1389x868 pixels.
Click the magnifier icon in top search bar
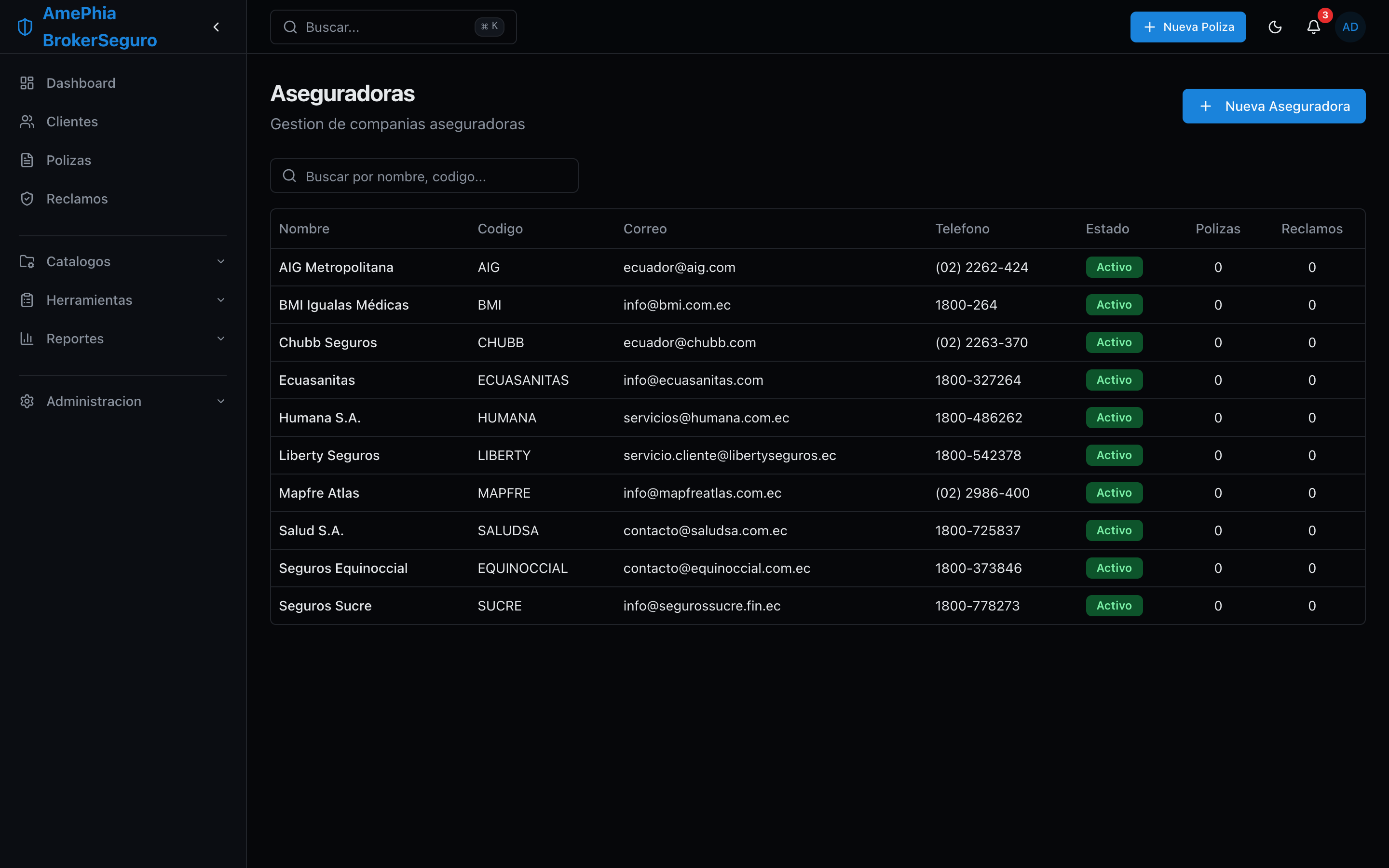coord(290,27)
